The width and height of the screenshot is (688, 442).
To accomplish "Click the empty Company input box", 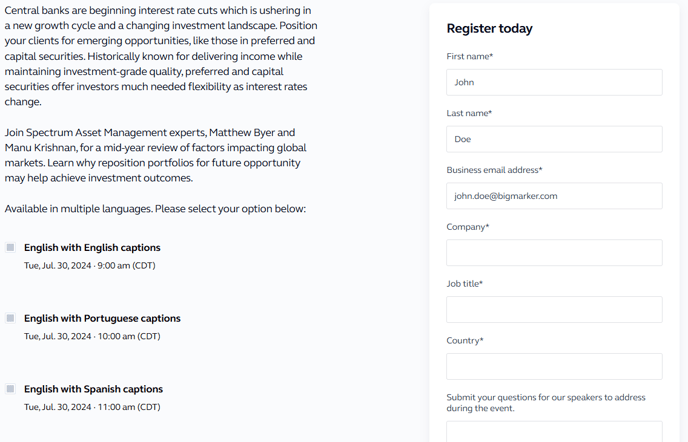I will tap(554, 252).
